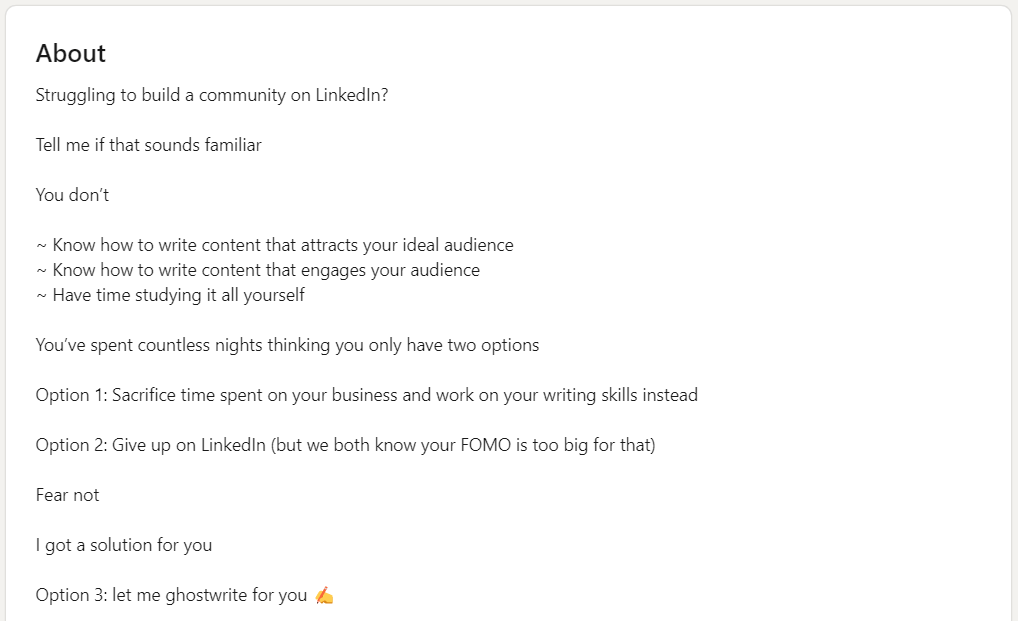Click the bullet about content that engages audience
The width and height of the screenshot is (1018, 621).
click(258, 270)
